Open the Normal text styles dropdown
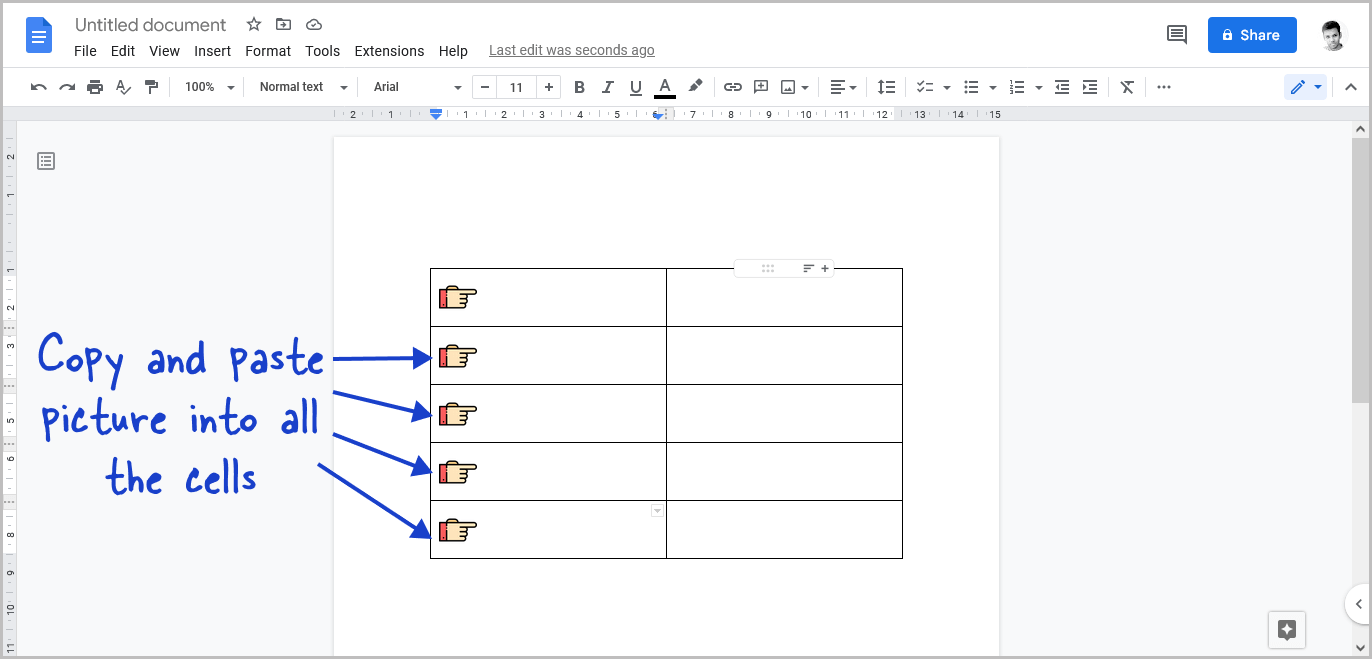 pyautogui.click(x=300, y=87)
